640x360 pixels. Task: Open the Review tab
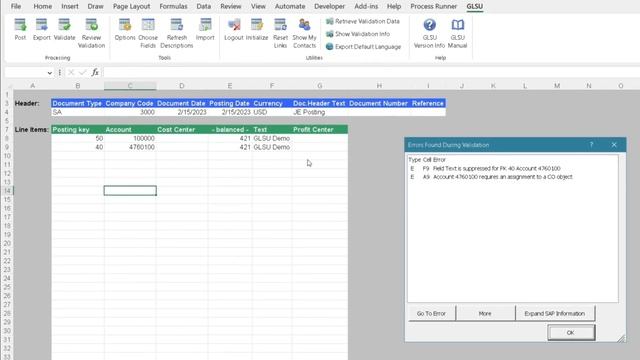point(231,7)
